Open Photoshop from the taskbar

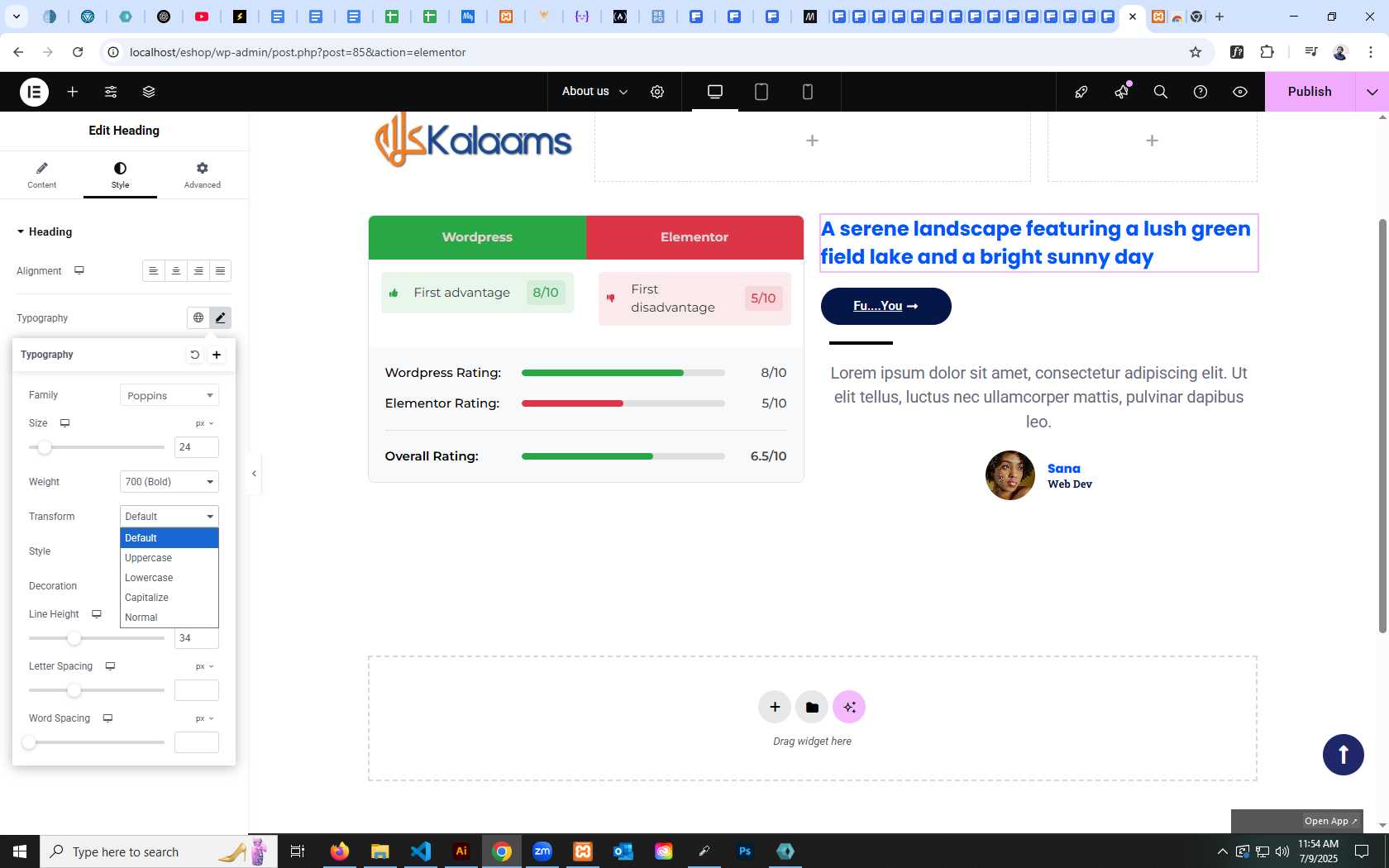[745, 851]
